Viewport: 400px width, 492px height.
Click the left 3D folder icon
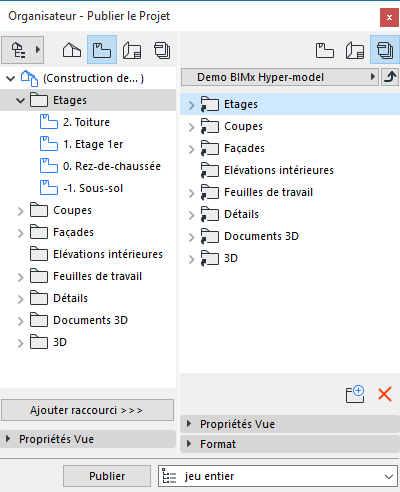click(x=39, y=342)
